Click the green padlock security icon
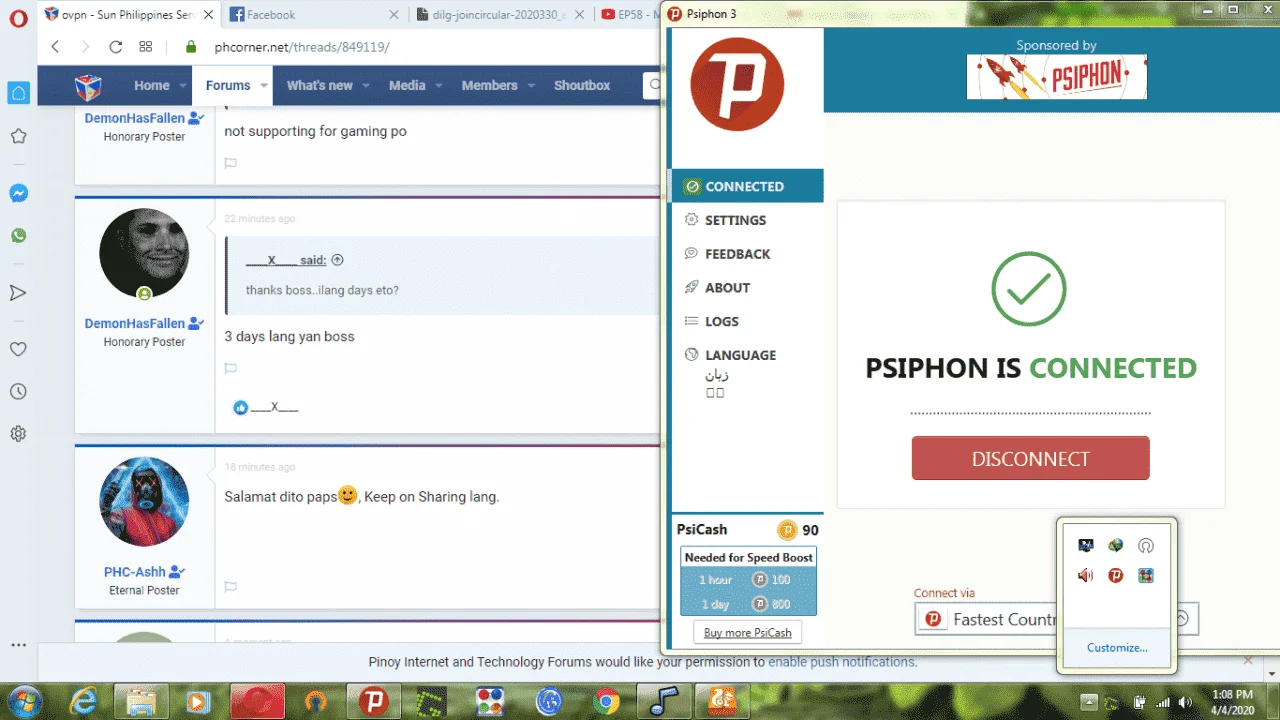The height and width of the screenshot is (720, 1280). tap(192, 47)
